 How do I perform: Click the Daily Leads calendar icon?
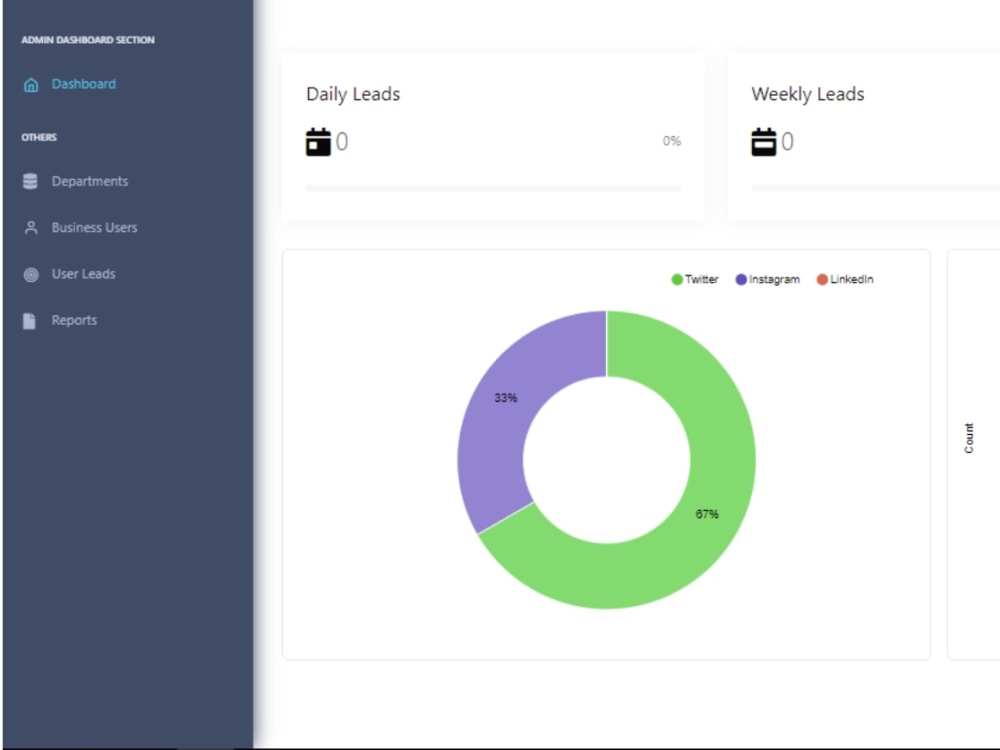318,142
